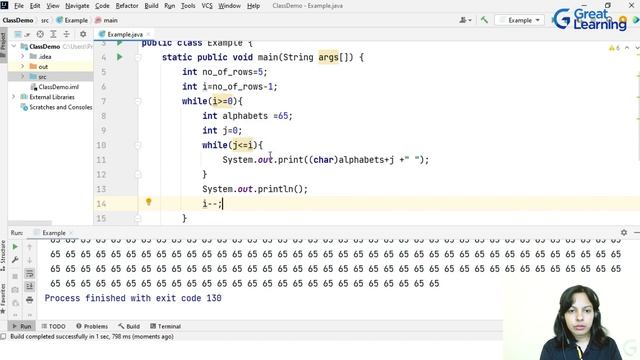Open Run panel settings gear

[x=624, y=232]
